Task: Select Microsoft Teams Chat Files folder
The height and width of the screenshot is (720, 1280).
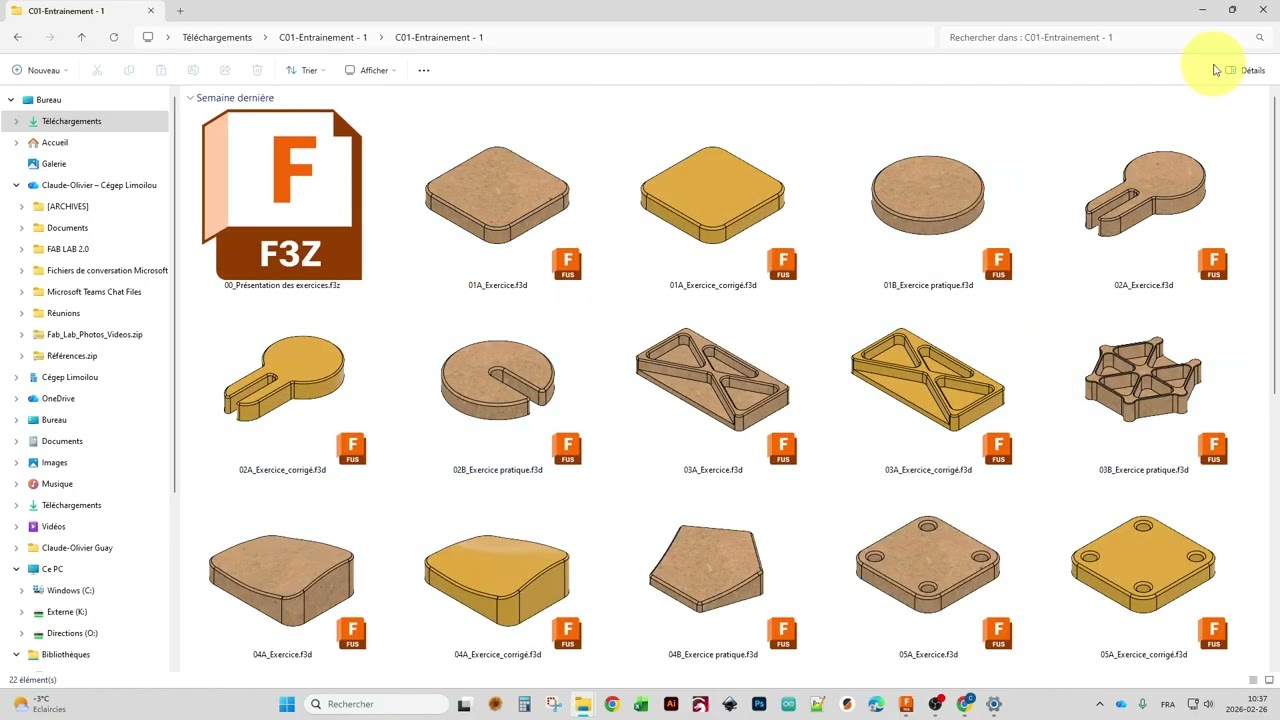Action: click(94, 292)
